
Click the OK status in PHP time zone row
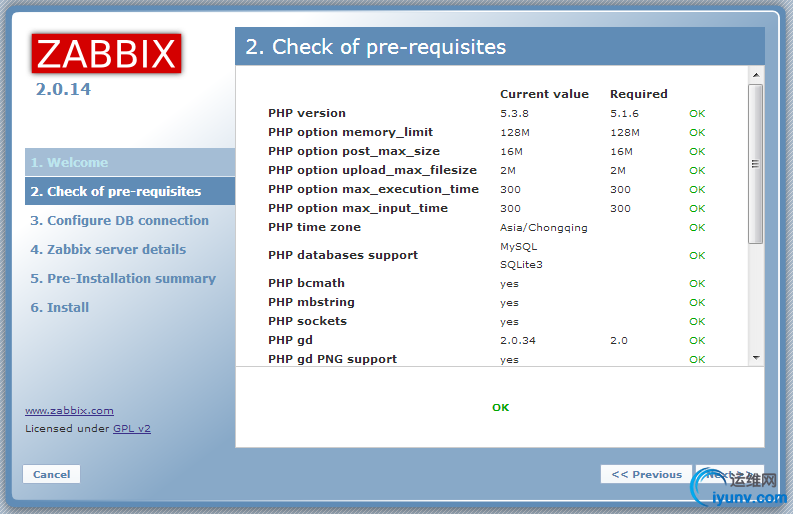(x=697, y=228)
